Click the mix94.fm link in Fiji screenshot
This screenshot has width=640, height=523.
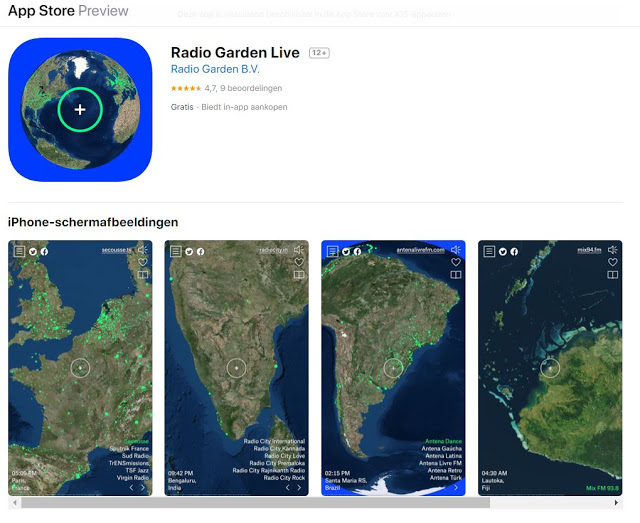[x=589, y=250]
